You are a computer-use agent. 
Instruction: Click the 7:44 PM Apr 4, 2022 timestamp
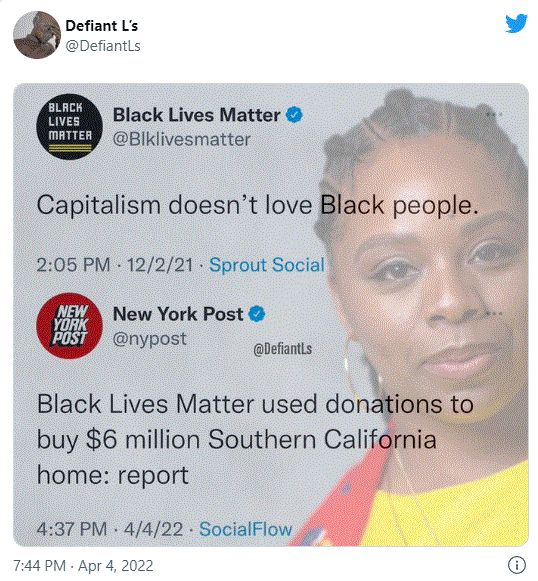coord(83,566)
